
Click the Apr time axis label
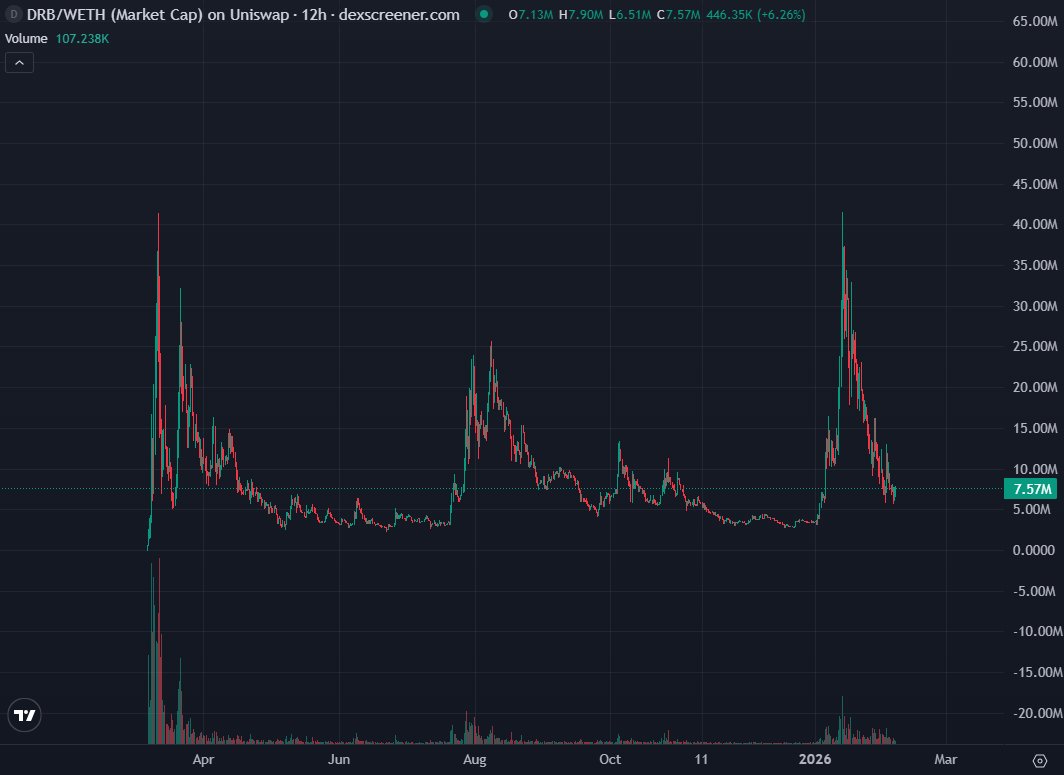204,759
